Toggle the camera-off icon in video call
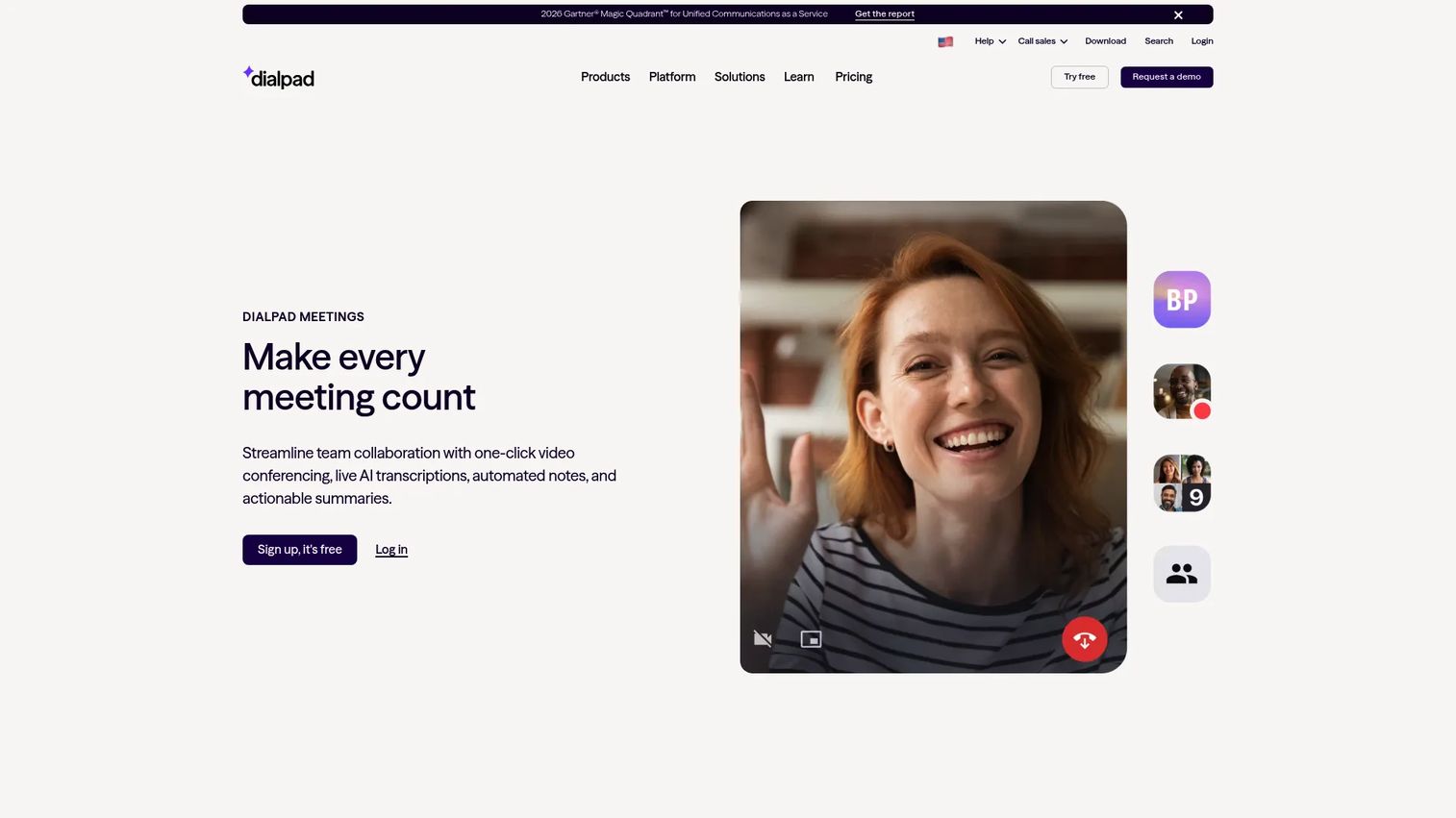This screenshot has height=818, width=1456. click(x=763, y=639)
